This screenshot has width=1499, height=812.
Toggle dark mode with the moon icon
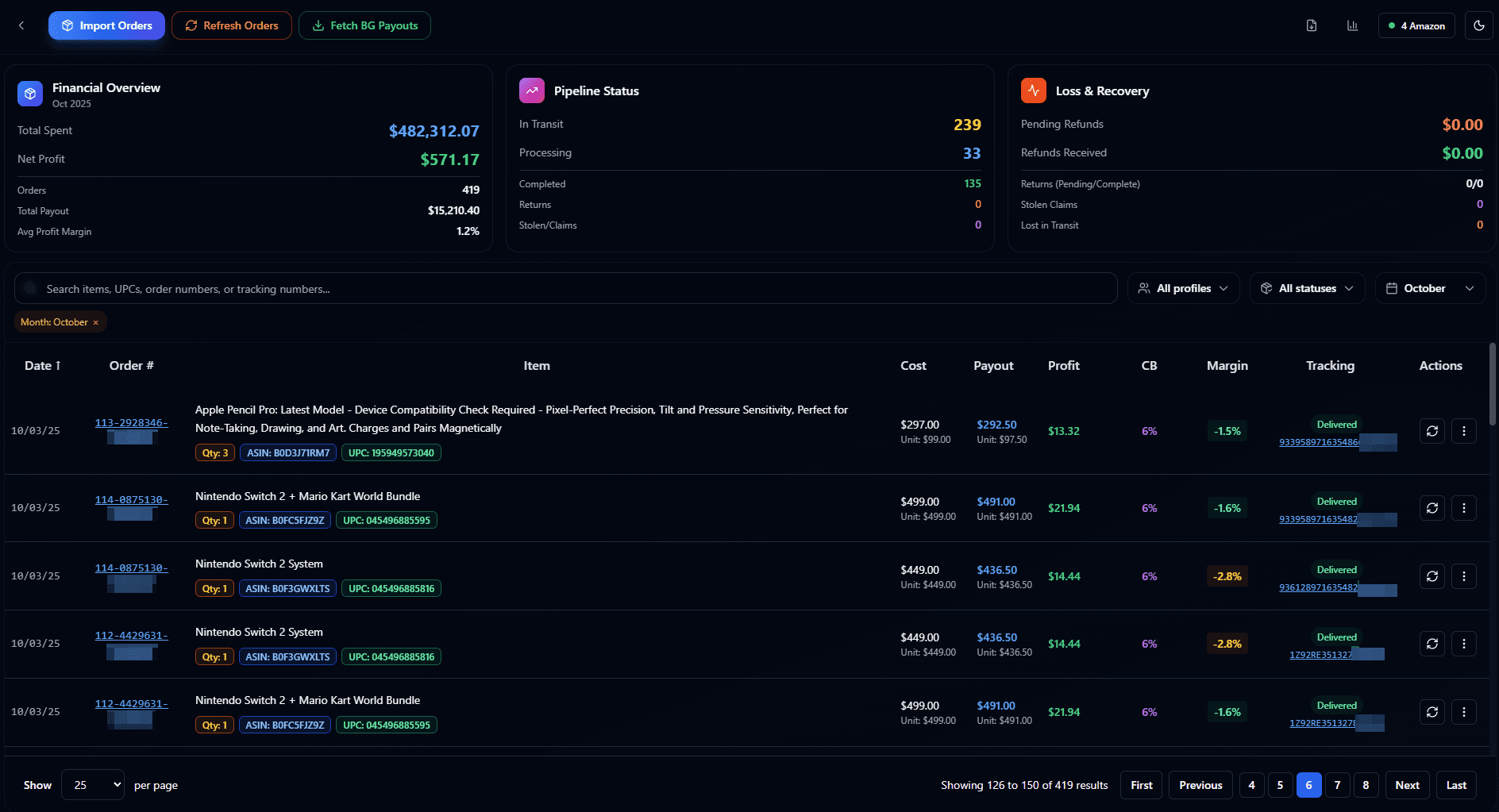click(1478, 25)
